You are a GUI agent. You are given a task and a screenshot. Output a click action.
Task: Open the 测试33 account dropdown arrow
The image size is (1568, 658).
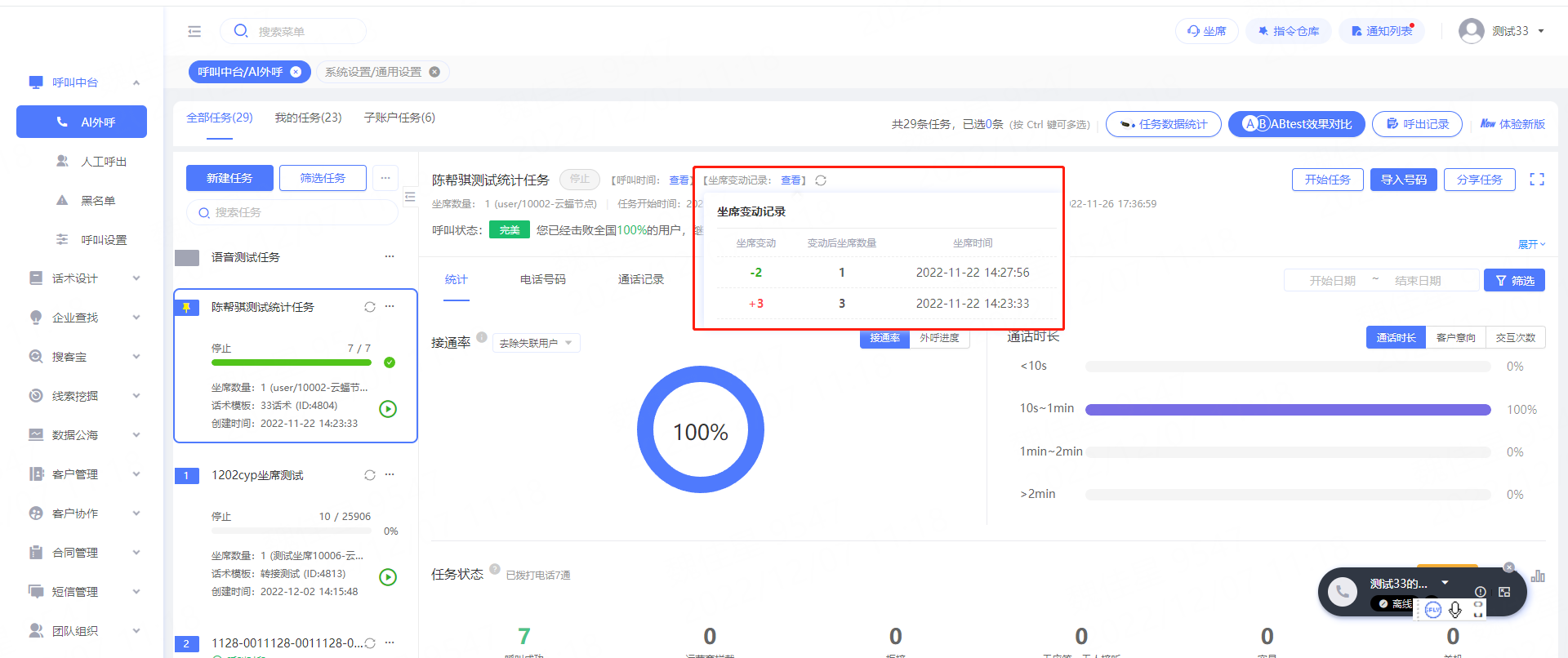(x=1541, y=31)
